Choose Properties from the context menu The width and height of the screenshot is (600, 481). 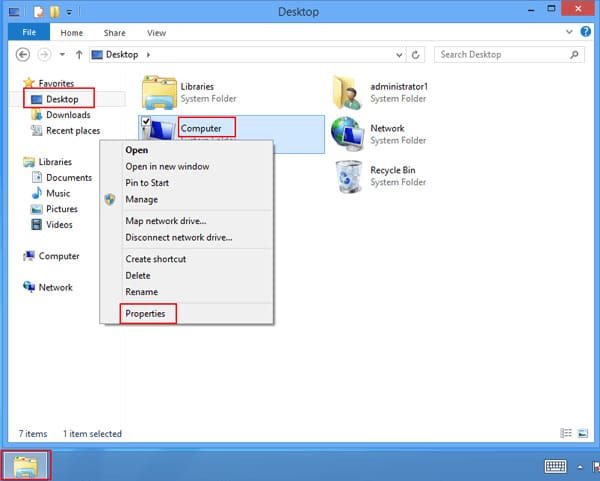145,313
